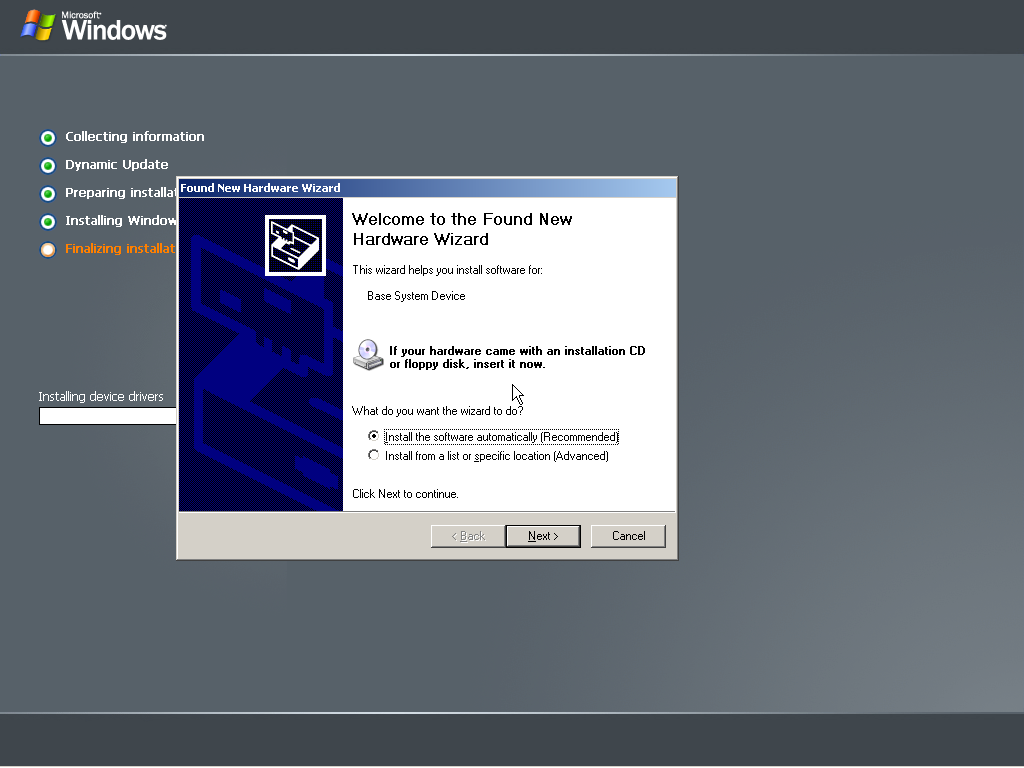Cancel the Found New Hardware Wizard
The width and height of the screenshot is (1024, 768).
(628, 536)
